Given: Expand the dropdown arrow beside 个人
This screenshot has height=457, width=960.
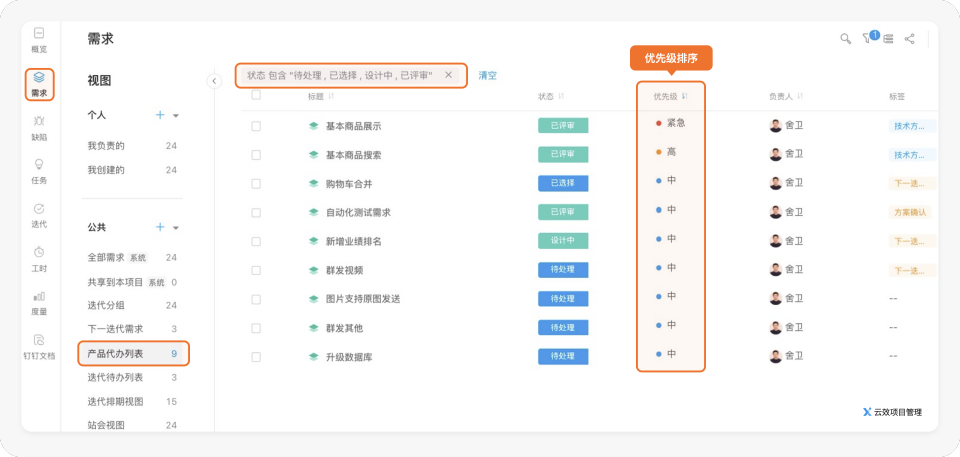Looking at the screenshot, I should [x=176, y=116].
